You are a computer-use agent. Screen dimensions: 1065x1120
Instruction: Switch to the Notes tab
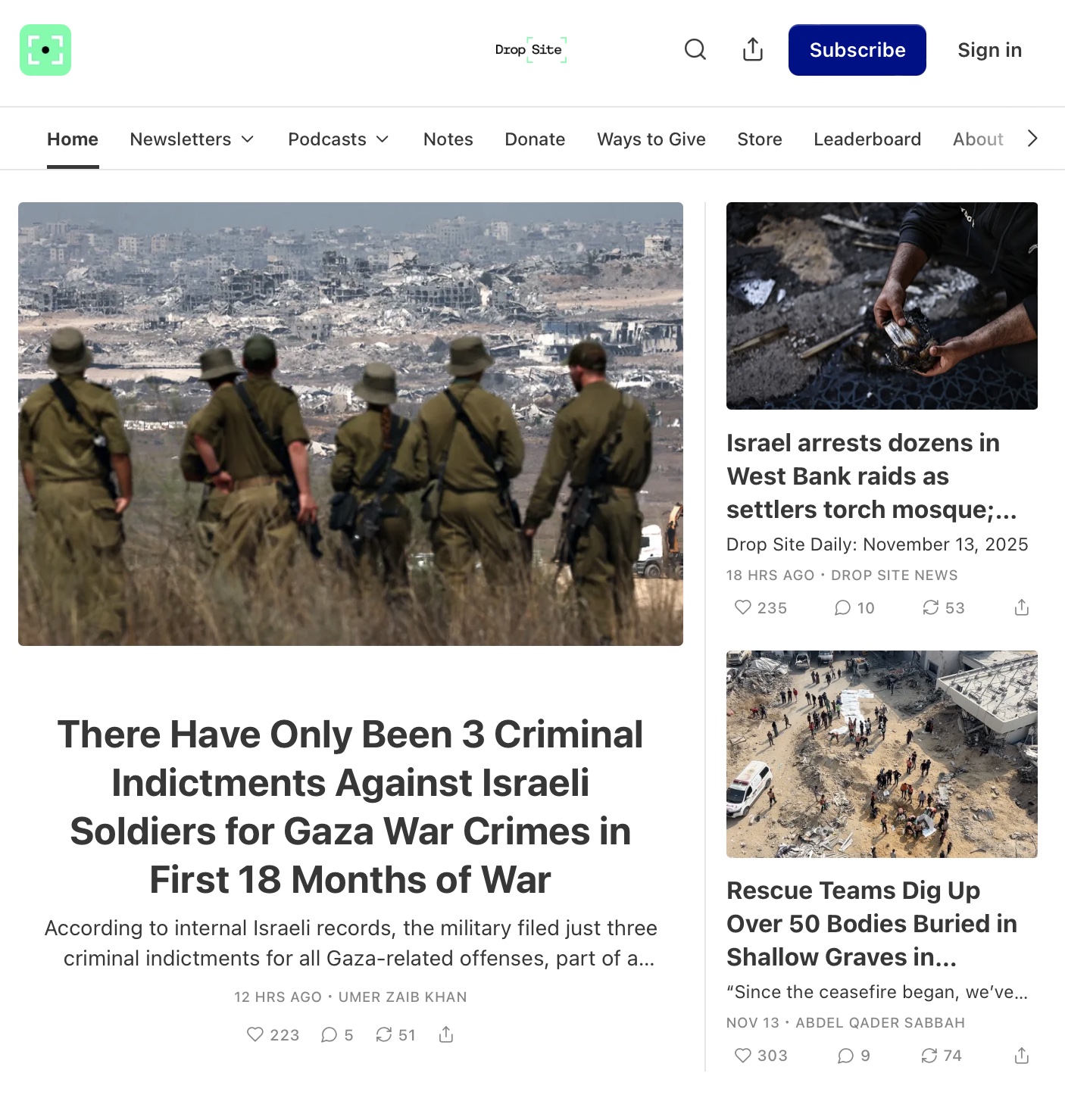click(x=448, y=139)
